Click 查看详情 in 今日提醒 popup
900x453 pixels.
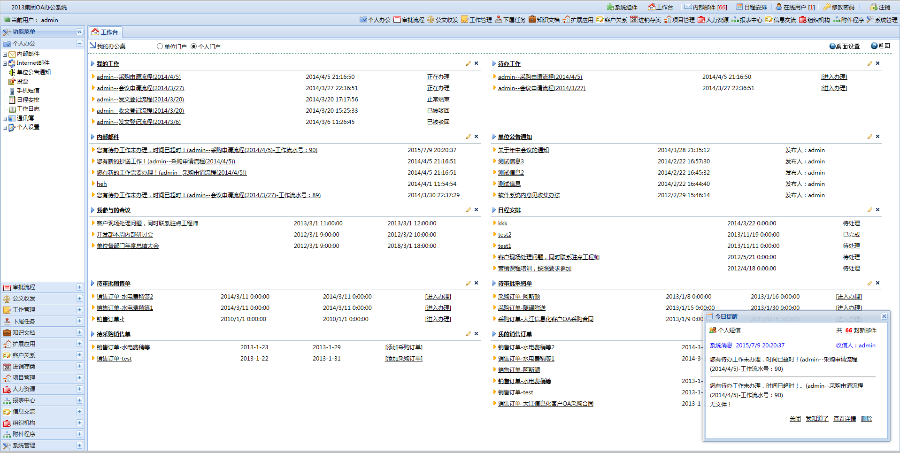pyautogui.click(x=845, y=419)
